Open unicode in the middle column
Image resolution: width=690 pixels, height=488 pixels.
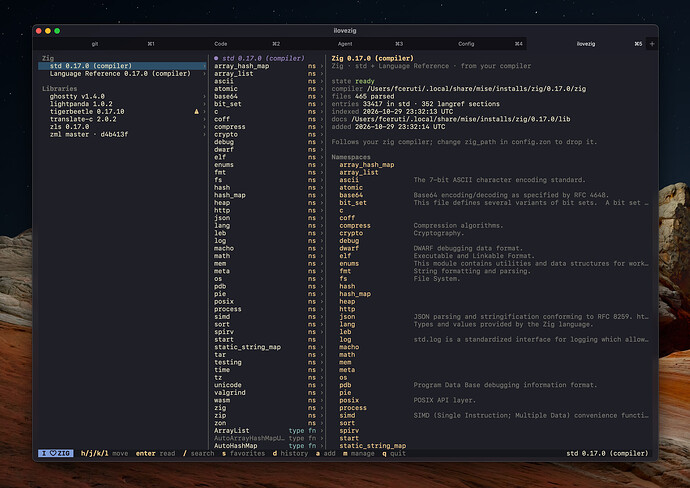[x=228, y=385]
